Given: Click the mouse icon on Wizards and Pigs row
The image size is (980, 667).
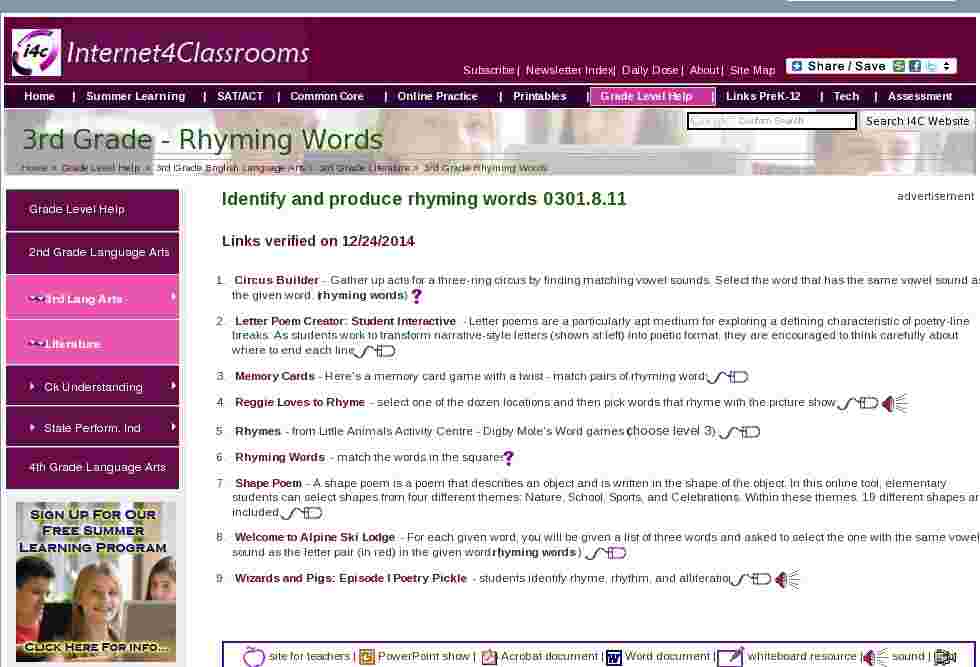Looking at the screenshot, I should coord(751,579).
